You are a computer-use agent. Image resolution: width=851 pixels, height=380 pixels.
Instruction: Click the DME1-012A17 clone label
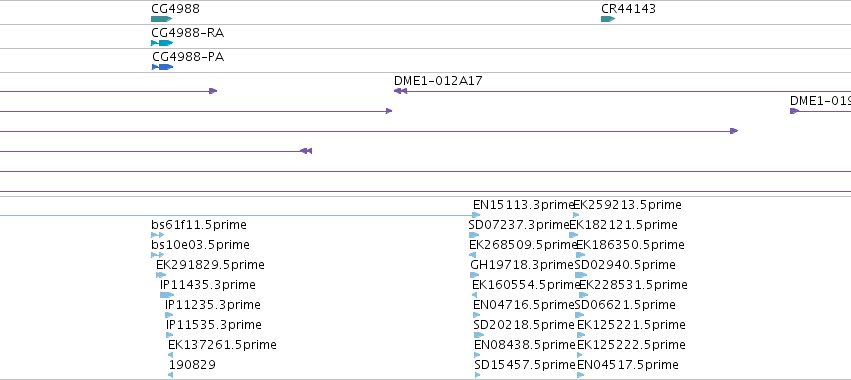click(438, 81)
